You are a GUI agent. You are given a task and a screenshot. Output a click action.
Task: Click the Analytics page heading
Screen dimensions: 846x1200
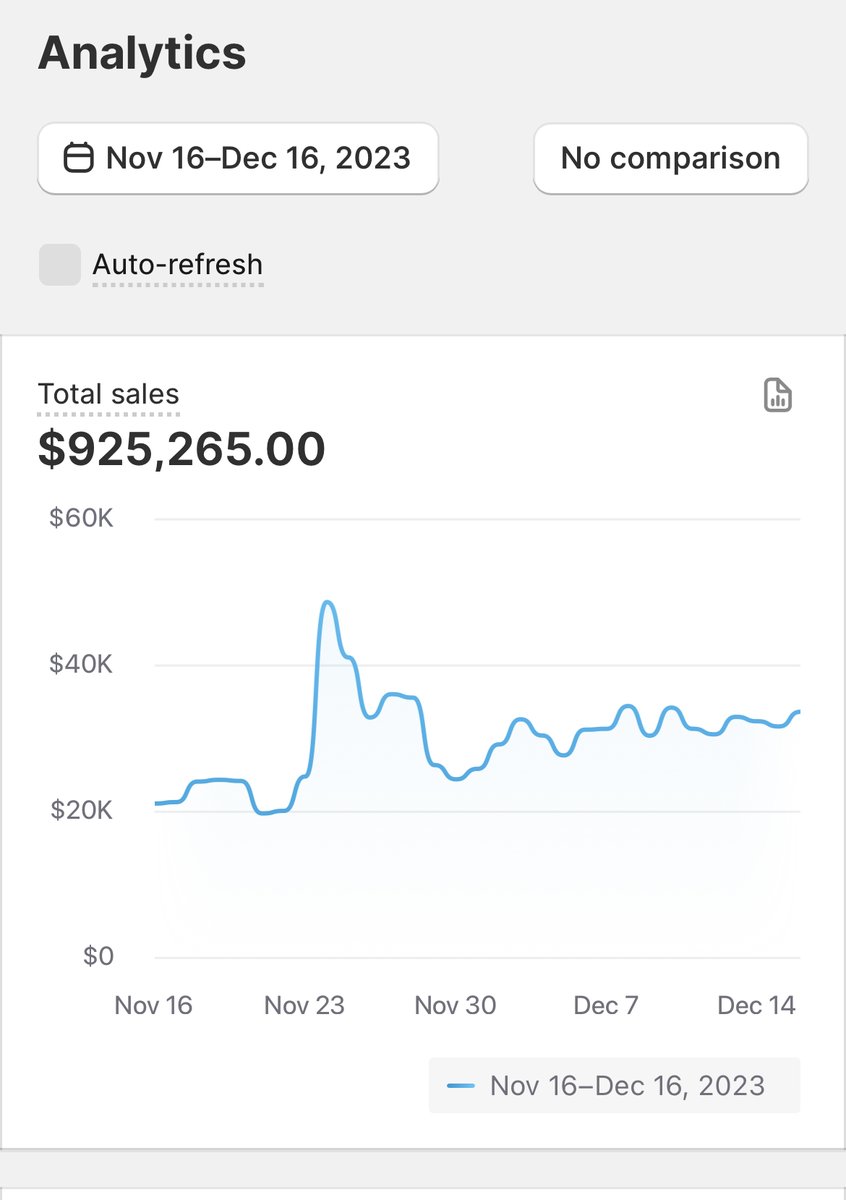tap(142, 53)
